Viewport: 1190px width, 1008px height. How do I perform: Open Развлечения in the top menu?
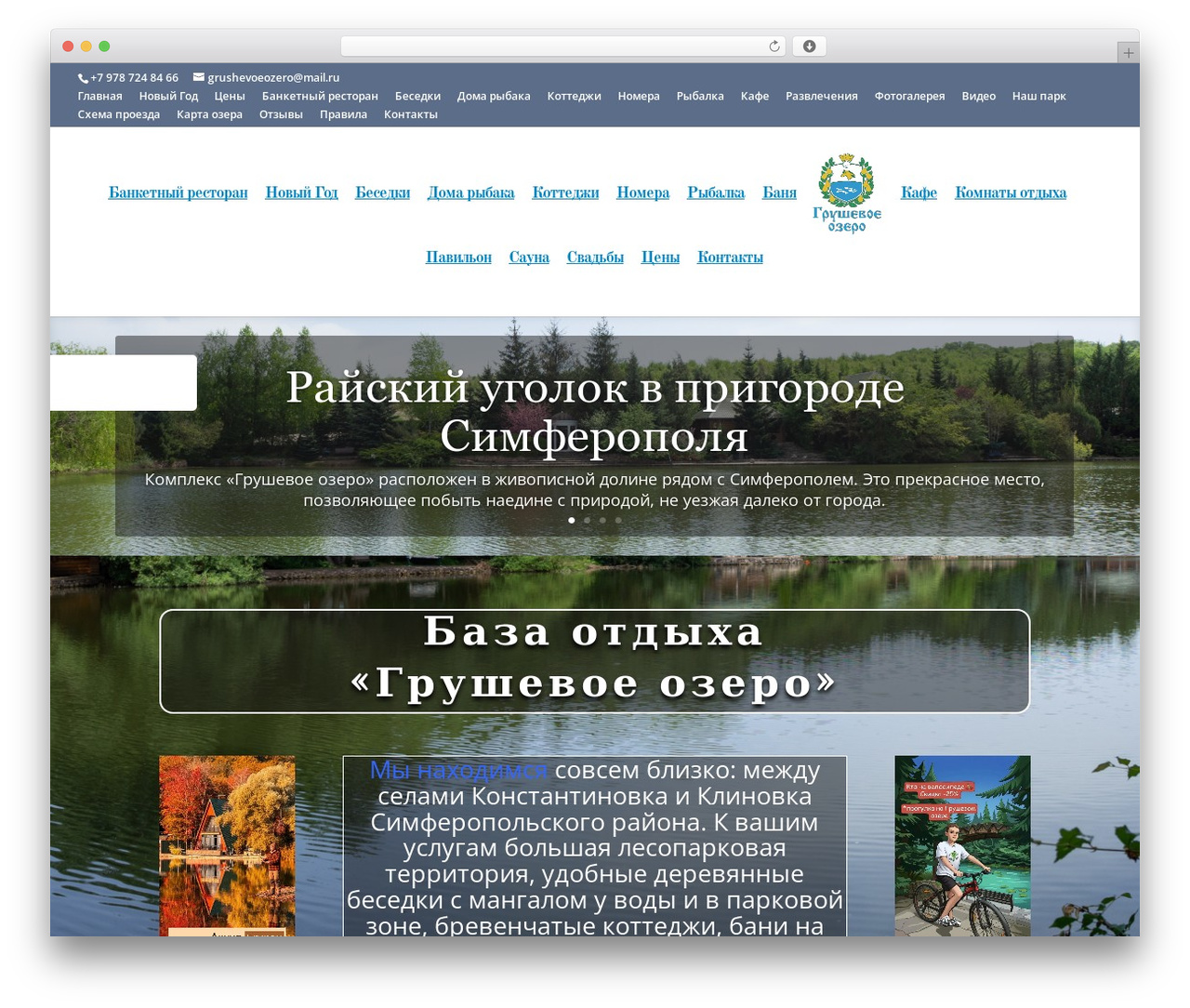pos(822,96)
